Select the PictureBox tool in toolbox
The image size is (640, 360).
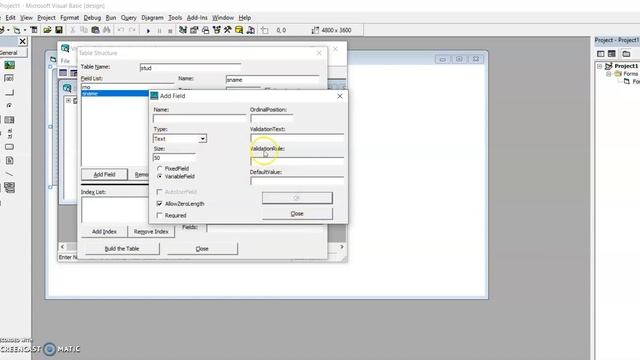[x=9, y=65]
